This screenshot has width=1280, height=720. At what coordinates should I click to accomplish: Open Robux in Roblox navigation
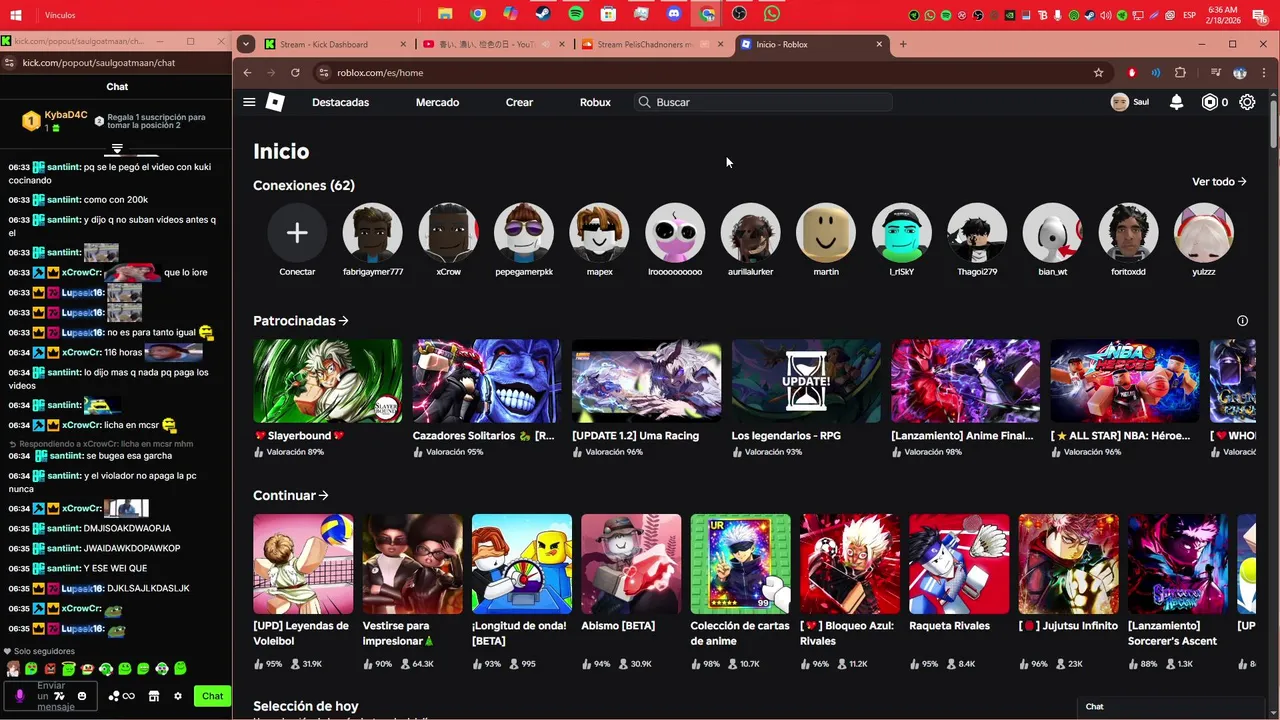pyautogui.click(x=595, y=102)
